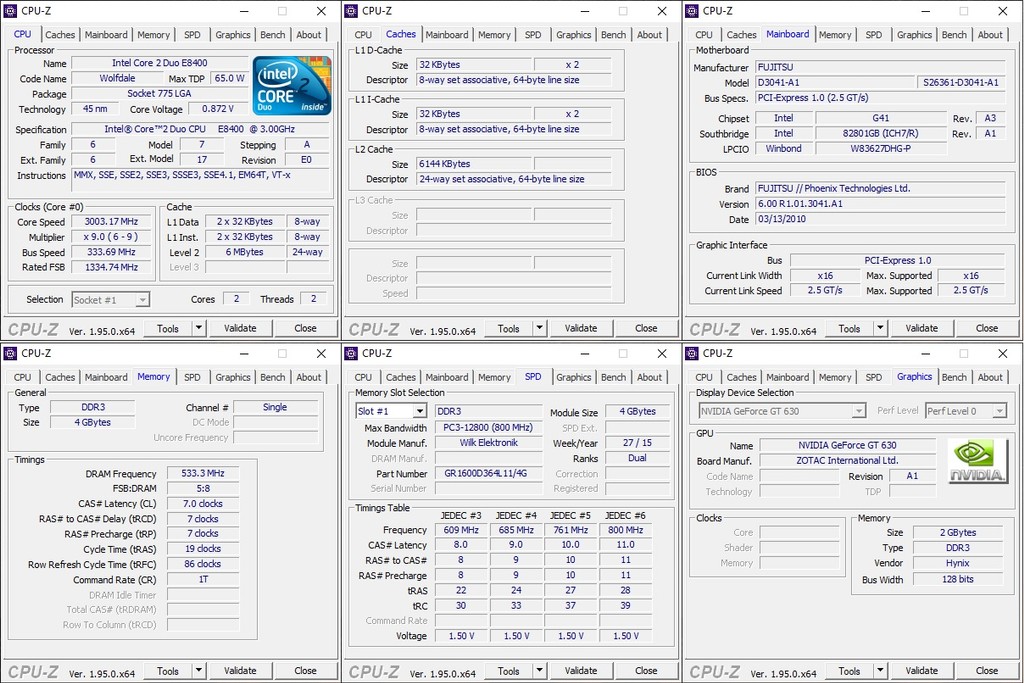Click the NVIDIA logo in Graphics tab
The image size is (1024, 683).
pyautogui.click(x=977, y=463)
